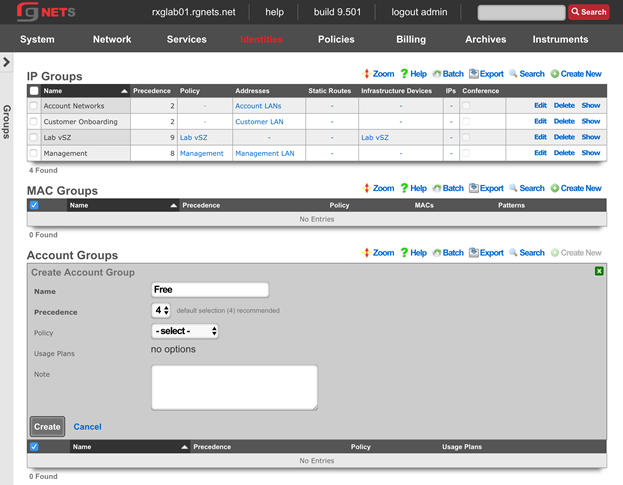Open the Precedence value dropdown
The height and width of the screenshot is (485, 623).
tap(161, 311)
